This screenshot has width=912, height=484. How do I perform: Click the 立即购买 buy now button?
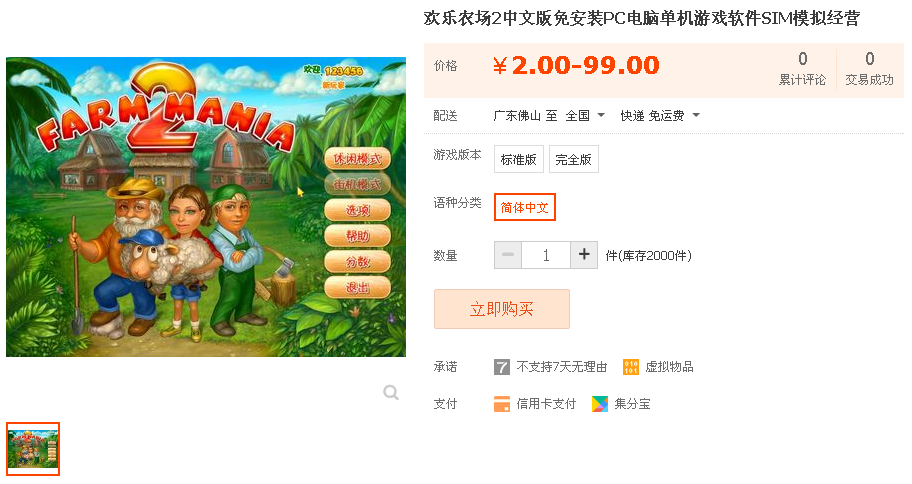(x=501, y=309)
